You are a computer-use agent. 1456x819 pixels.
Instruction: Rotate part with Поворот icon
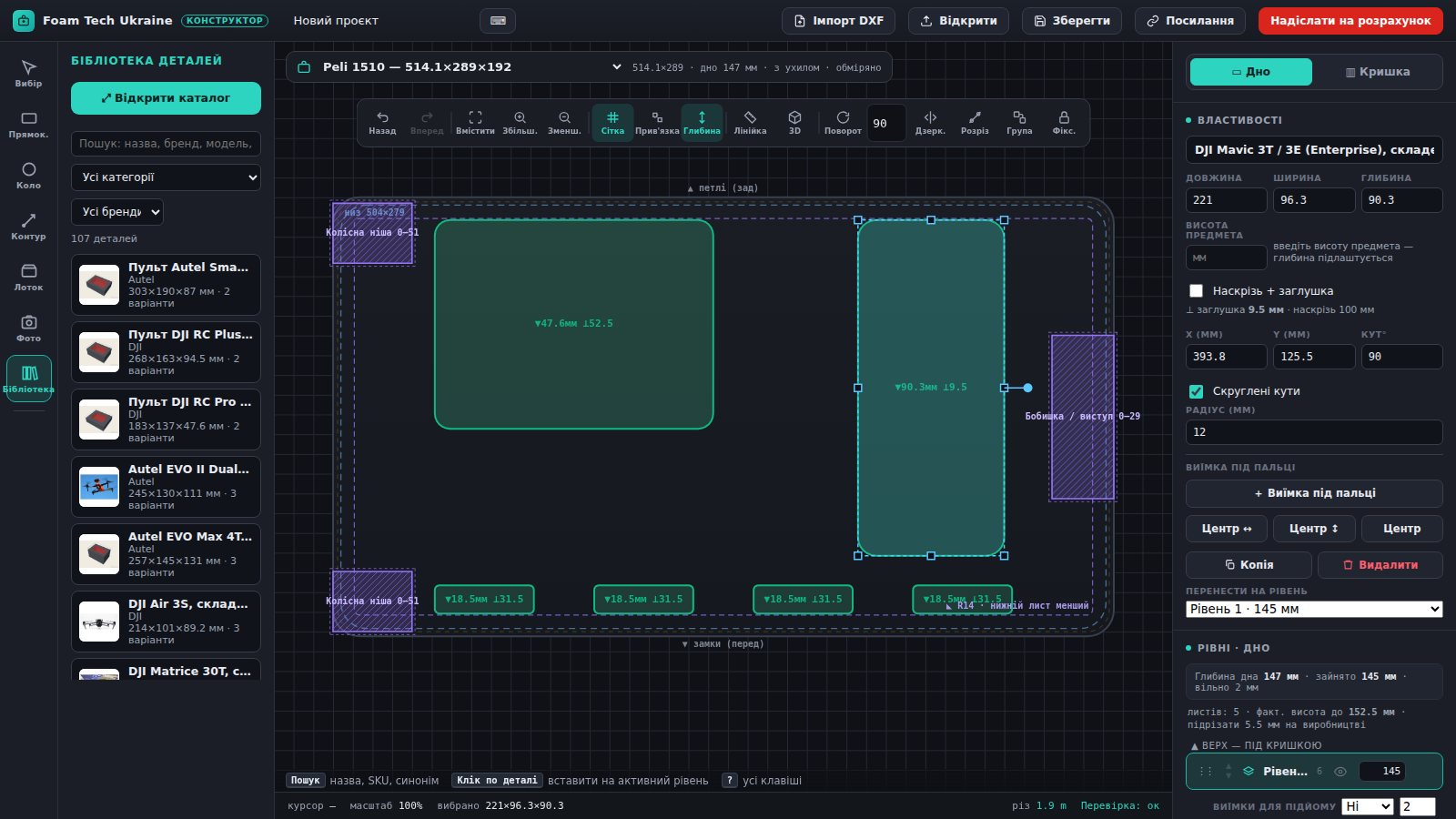(x=843, y=123)
